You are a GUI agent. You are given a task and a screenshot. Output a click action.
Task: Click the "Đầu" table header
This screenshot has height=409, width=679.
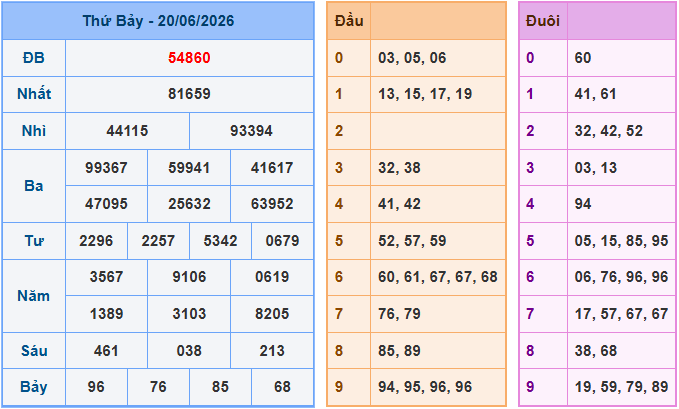click(x=349, y=21)
